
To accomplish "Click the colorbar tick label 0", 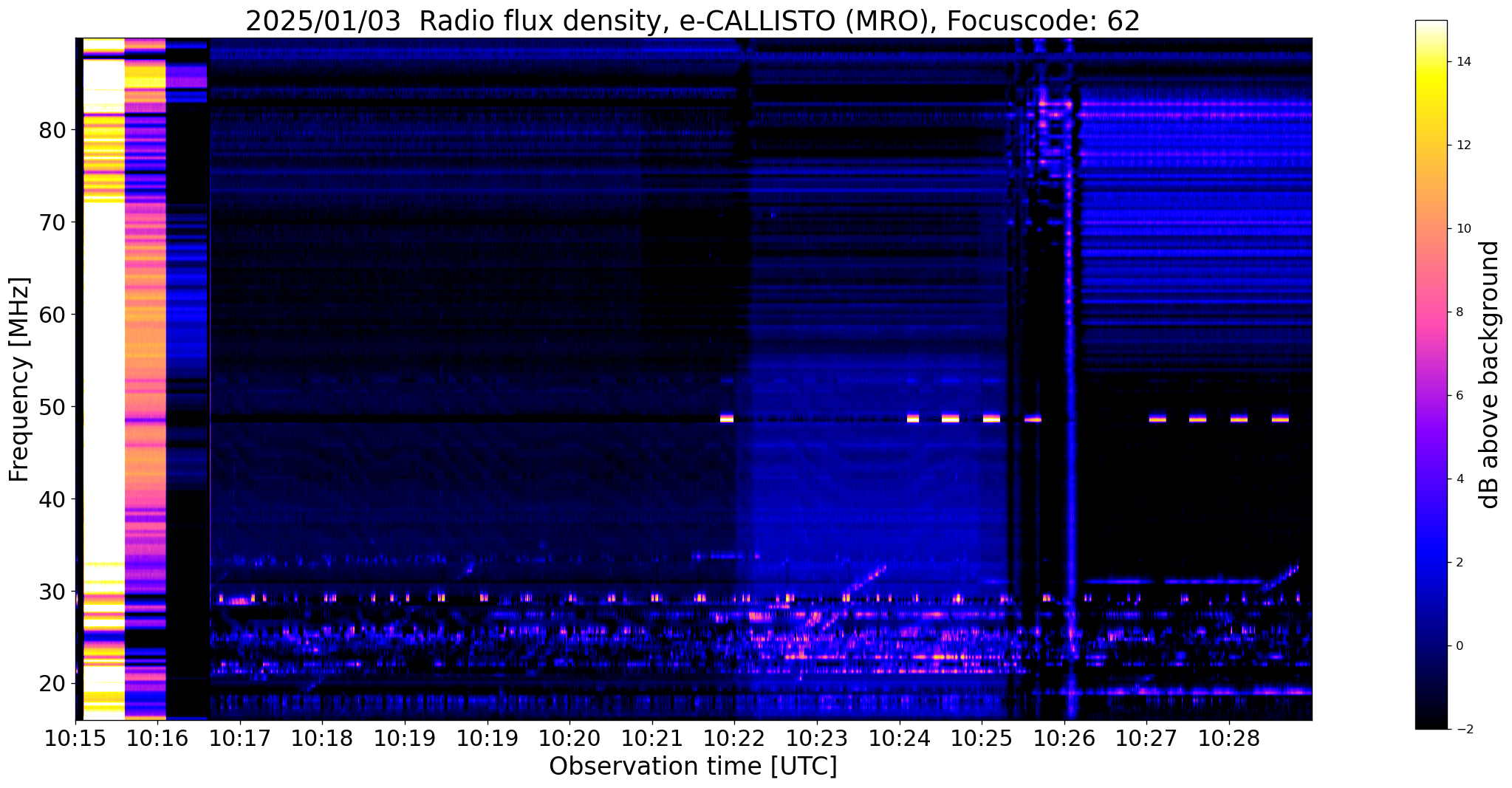I will (1460, 646).
